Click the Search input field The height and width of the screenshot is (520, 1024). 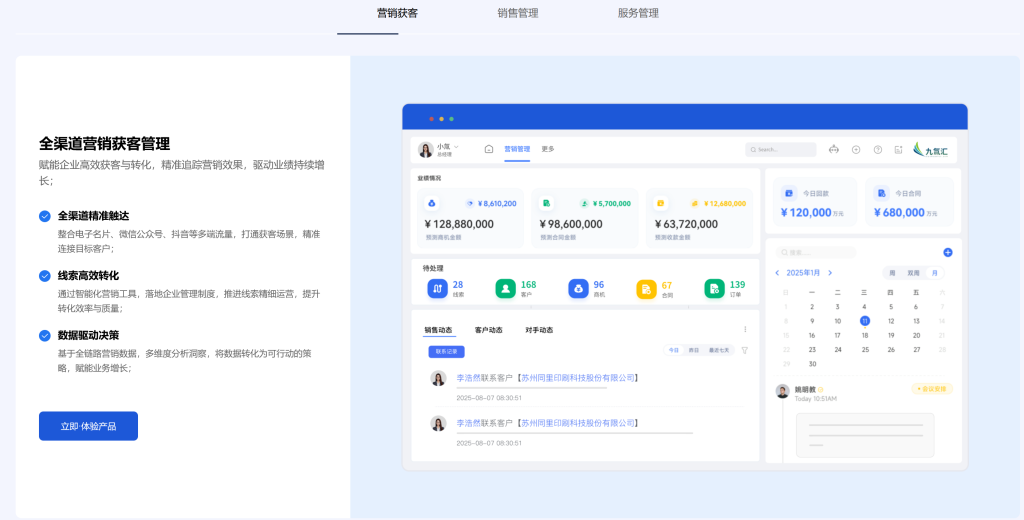click(781, 149)
